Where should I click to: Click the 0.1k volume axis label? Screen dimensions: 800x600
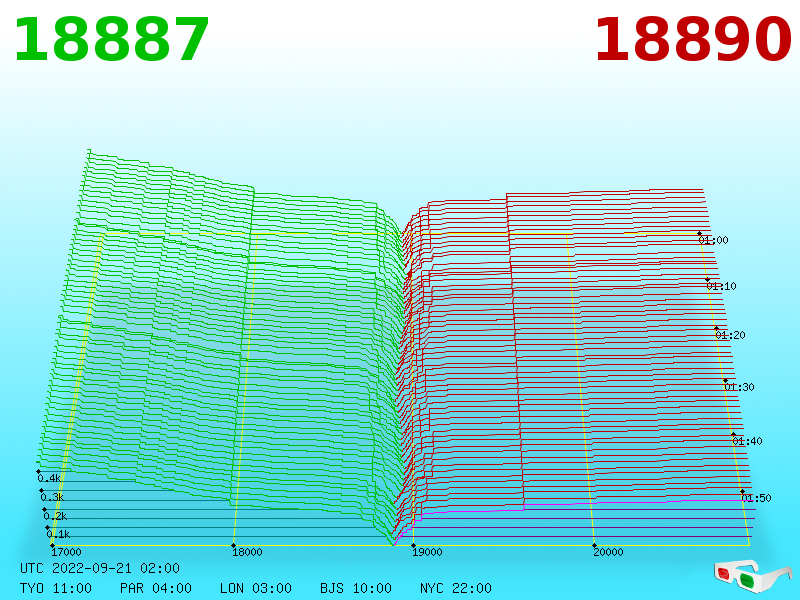click(58, 535)
